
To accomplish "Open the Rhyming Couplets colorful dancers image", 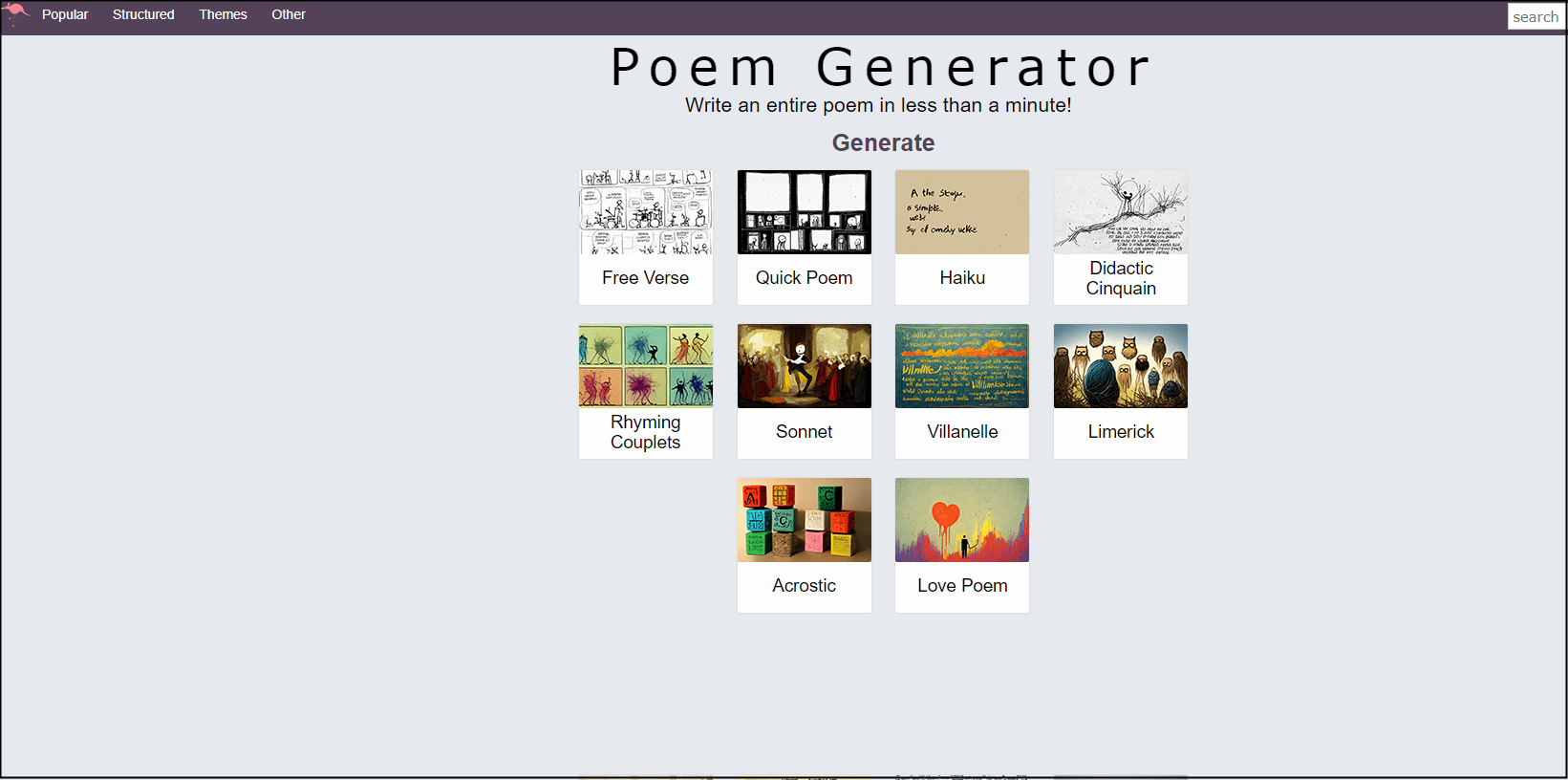I will click(646, 366).
